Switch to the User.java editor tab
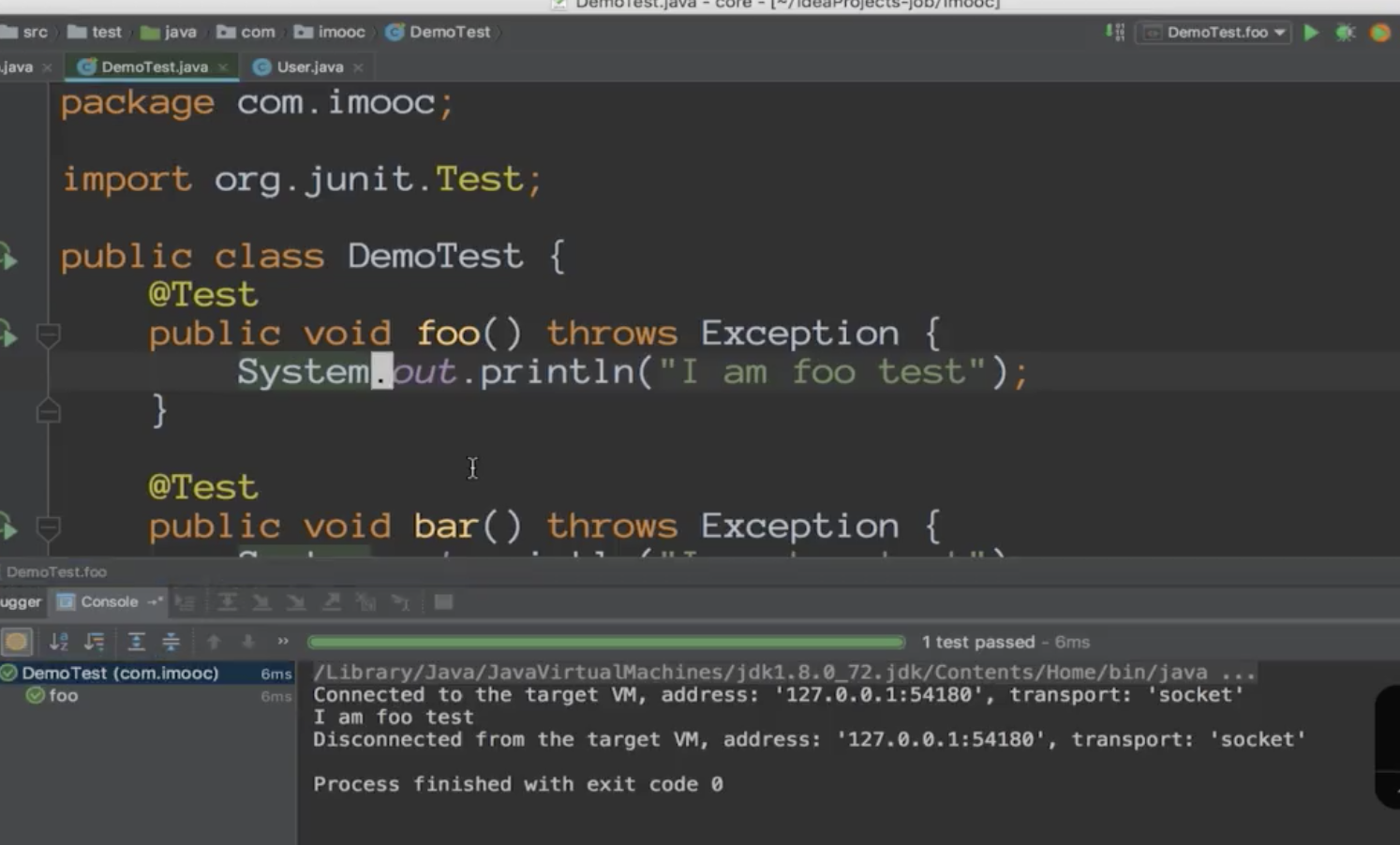This screenshot has height=845, width=1400. [309, 67]
